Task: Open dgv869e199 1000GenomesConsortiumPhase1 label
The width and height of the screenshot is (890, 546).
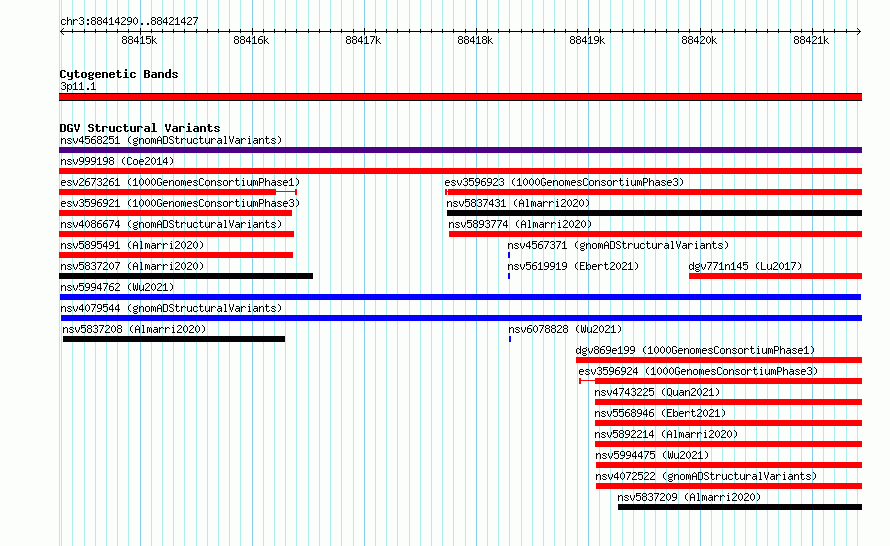Action: click(x=695, y=350)
